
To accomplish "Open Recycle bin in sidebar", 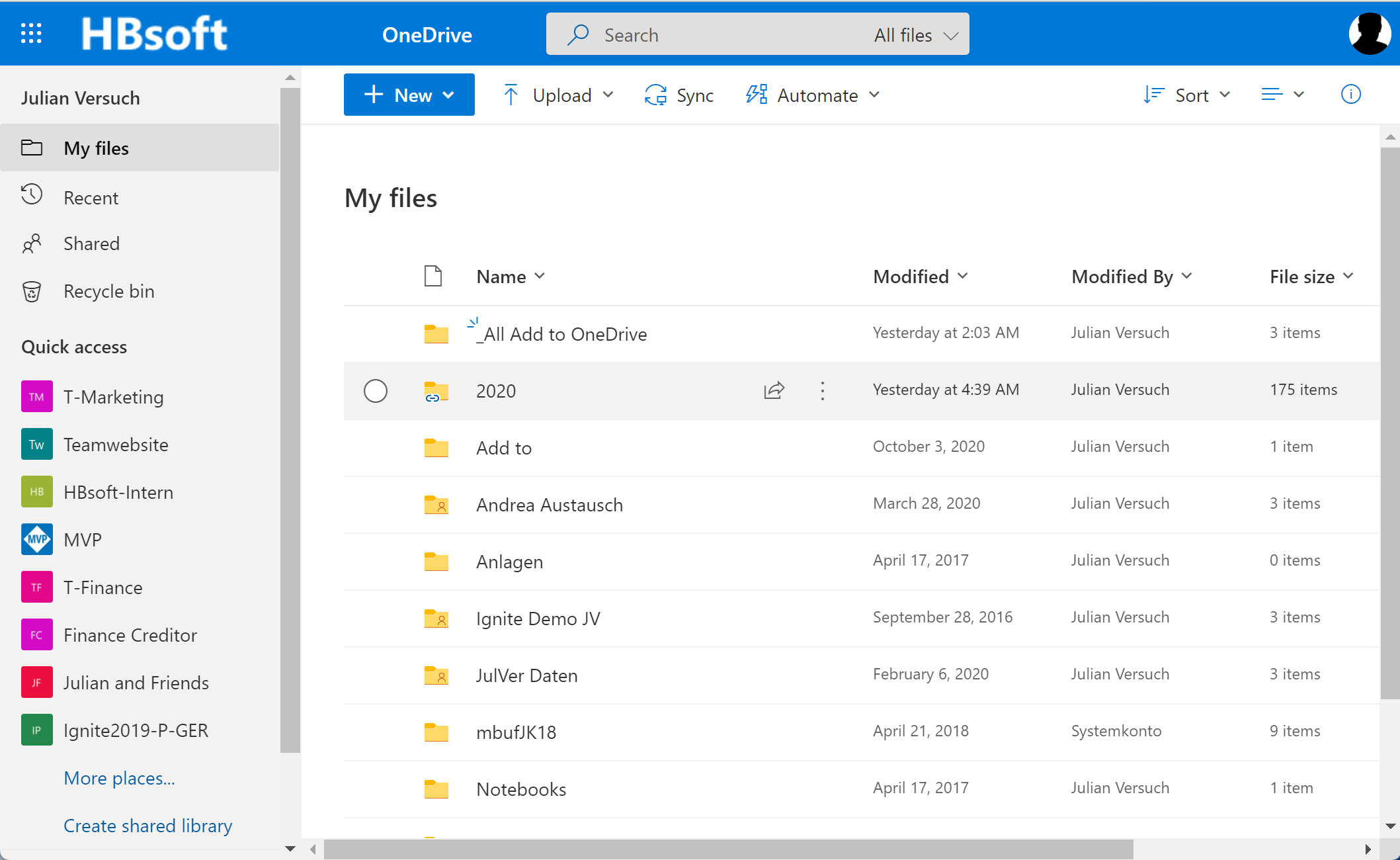I will click(x=108, y=291).
